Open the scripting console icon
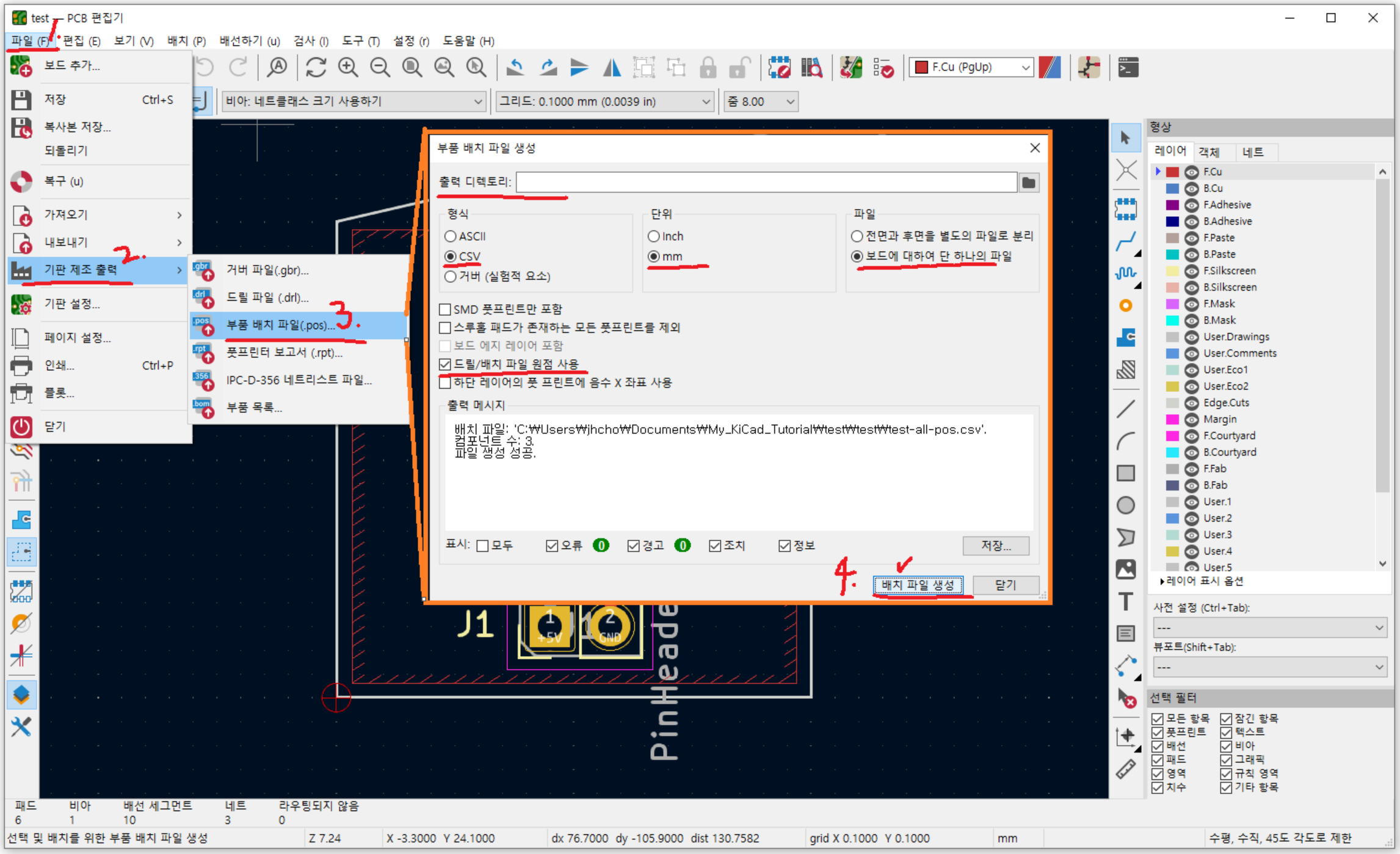This screenshot has width=1400, height=854. click(x=1128, y=67)
